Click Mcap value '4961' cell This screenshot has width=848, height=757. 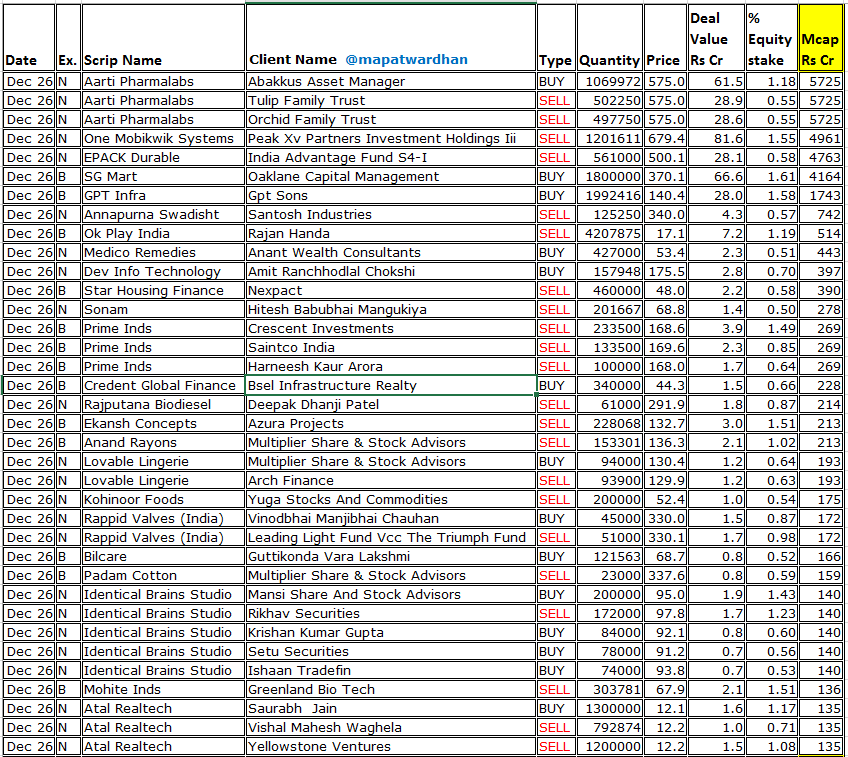pos(820,138)
